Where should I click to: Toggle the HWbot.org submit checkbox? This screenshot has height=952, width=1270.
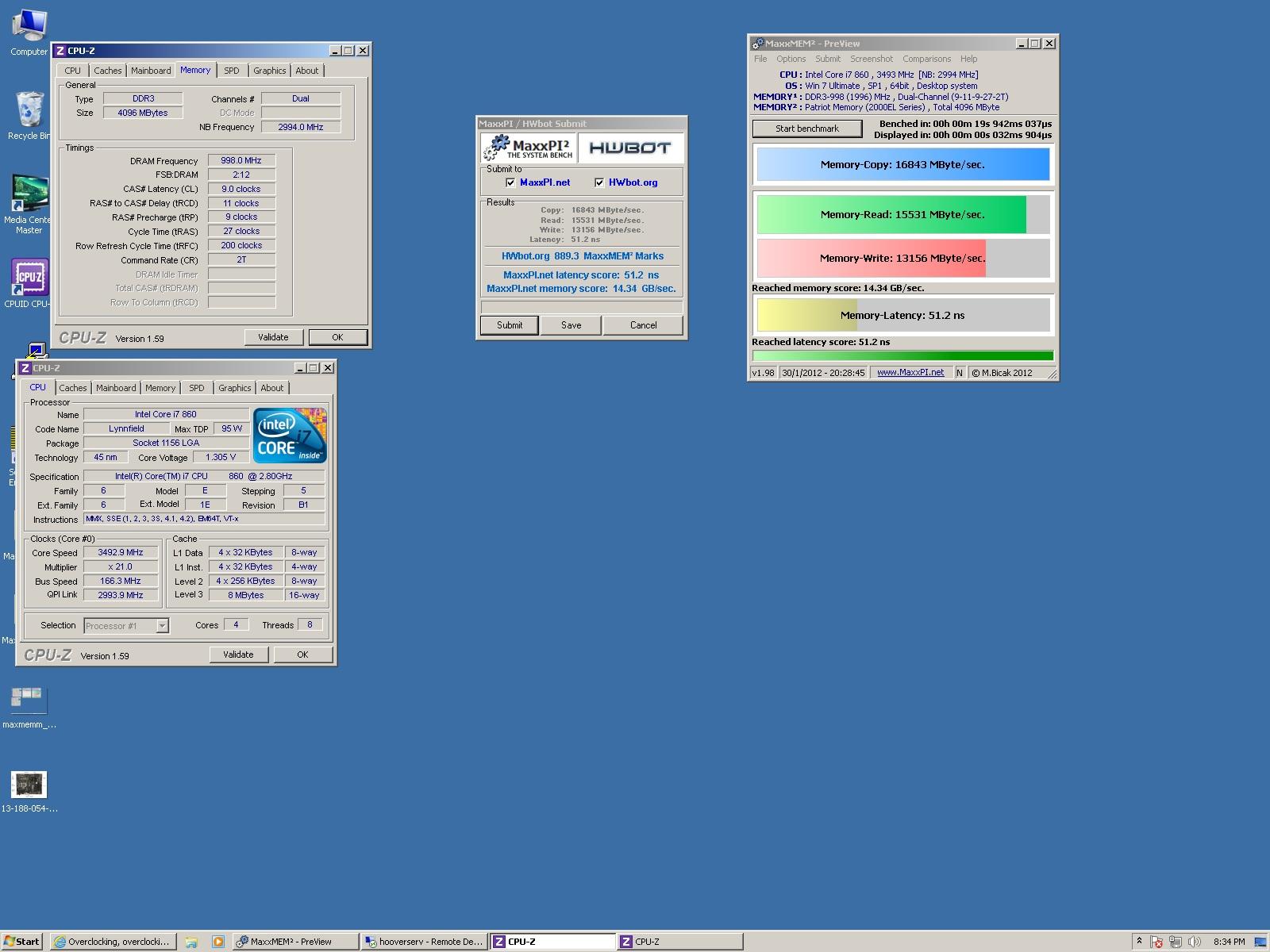point(599,182)
